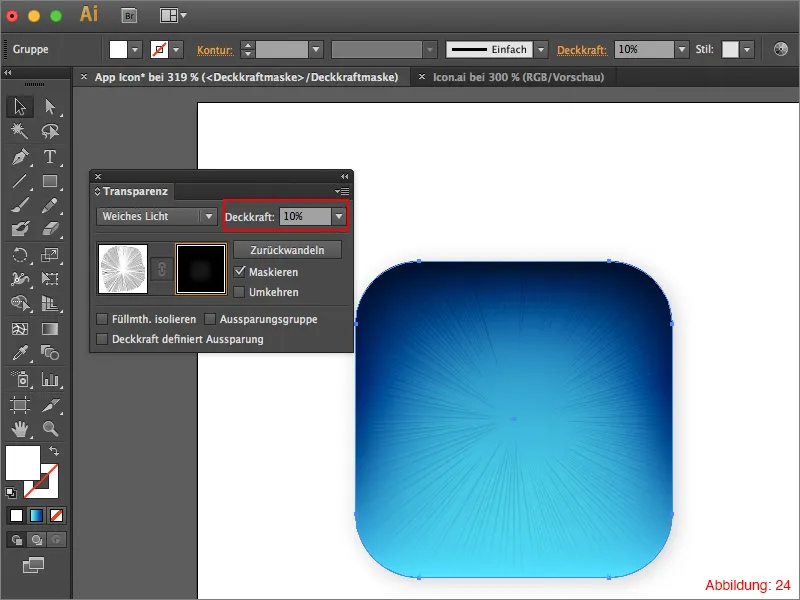Check Deckkraft definiert Aussparung

pos(102,339)
